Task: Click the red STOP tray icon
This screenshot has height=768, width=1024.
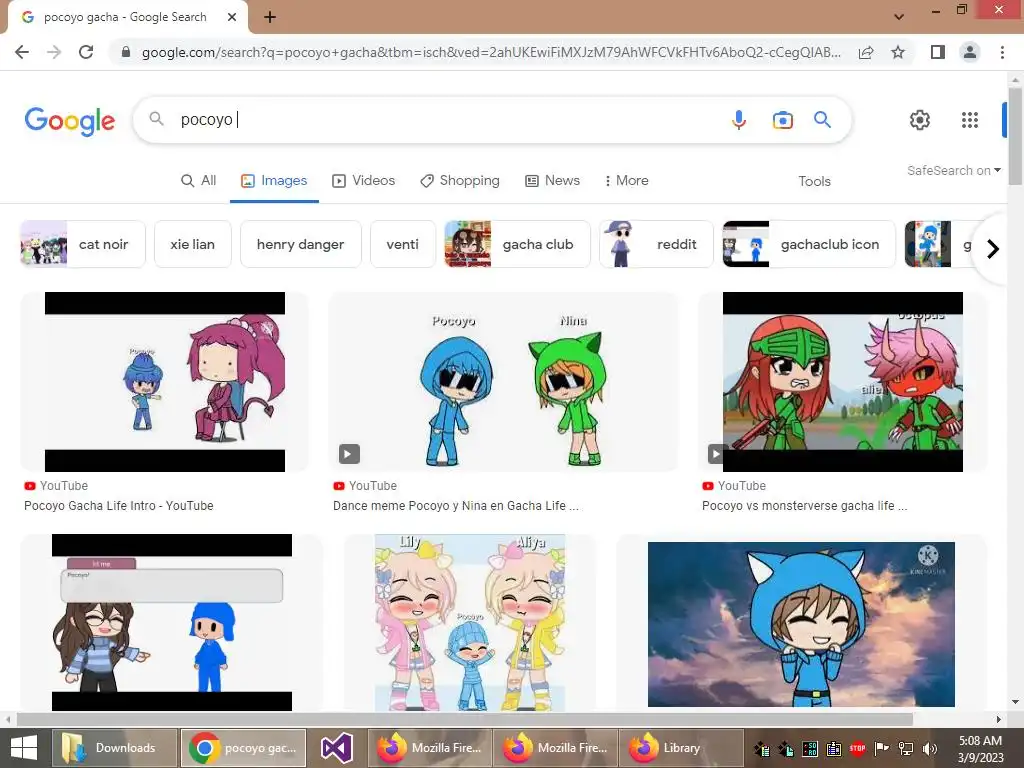Action: pyautogui.click(x=857, y=748)
